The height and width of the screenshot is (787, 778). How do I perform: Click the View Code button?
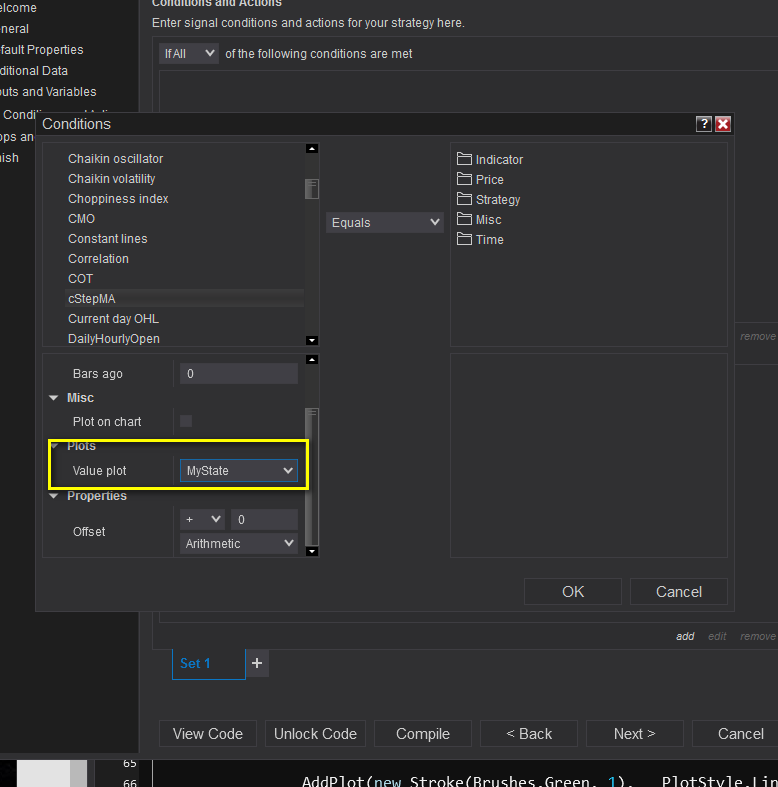pos(208,734)
